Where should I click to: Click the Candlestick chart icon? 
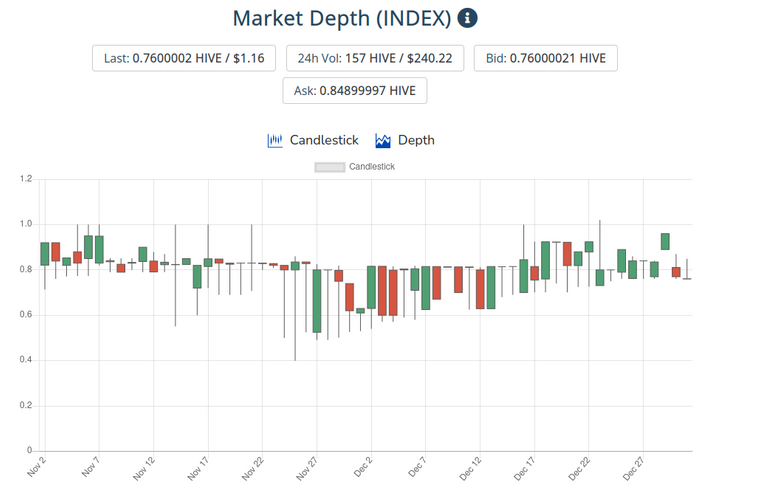tap(275, 141)
